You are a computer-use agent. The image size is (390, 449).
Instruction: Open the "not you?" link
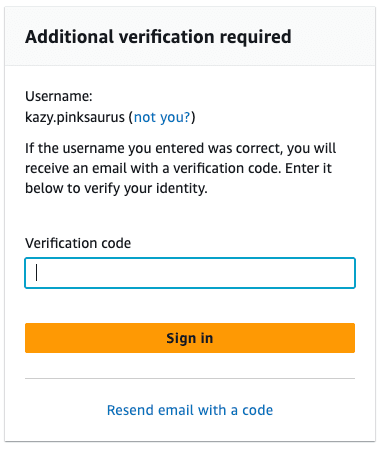pos(162,117)
